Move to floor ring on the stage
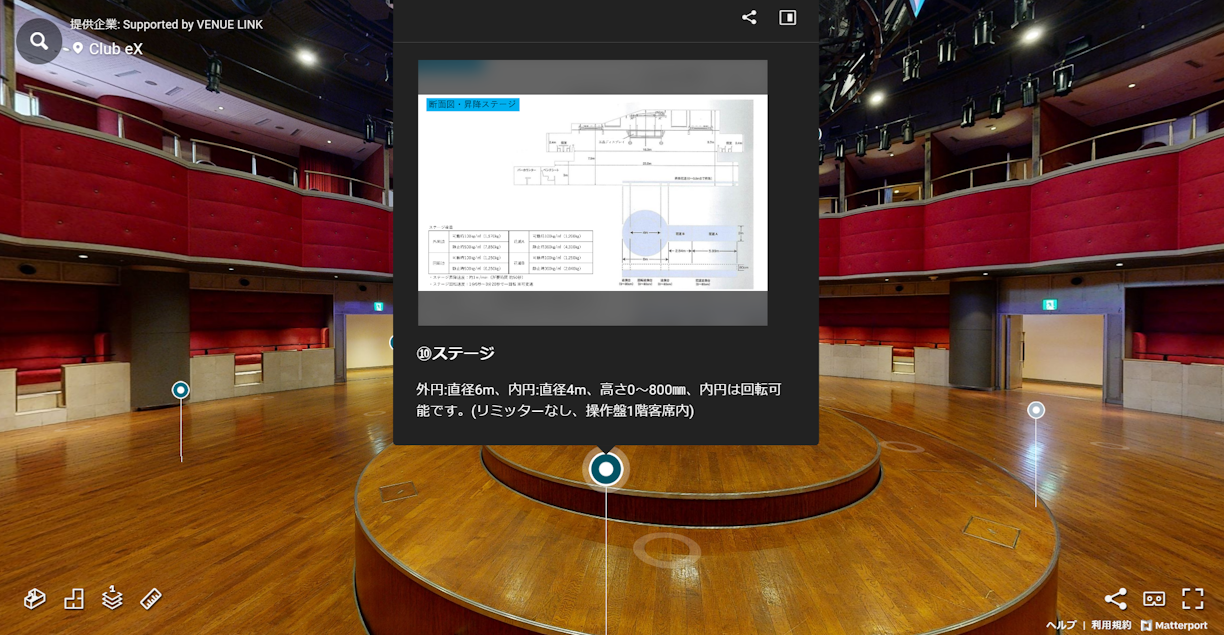Viewport: 1224px width, 635px height. click(x=667, y=550)
